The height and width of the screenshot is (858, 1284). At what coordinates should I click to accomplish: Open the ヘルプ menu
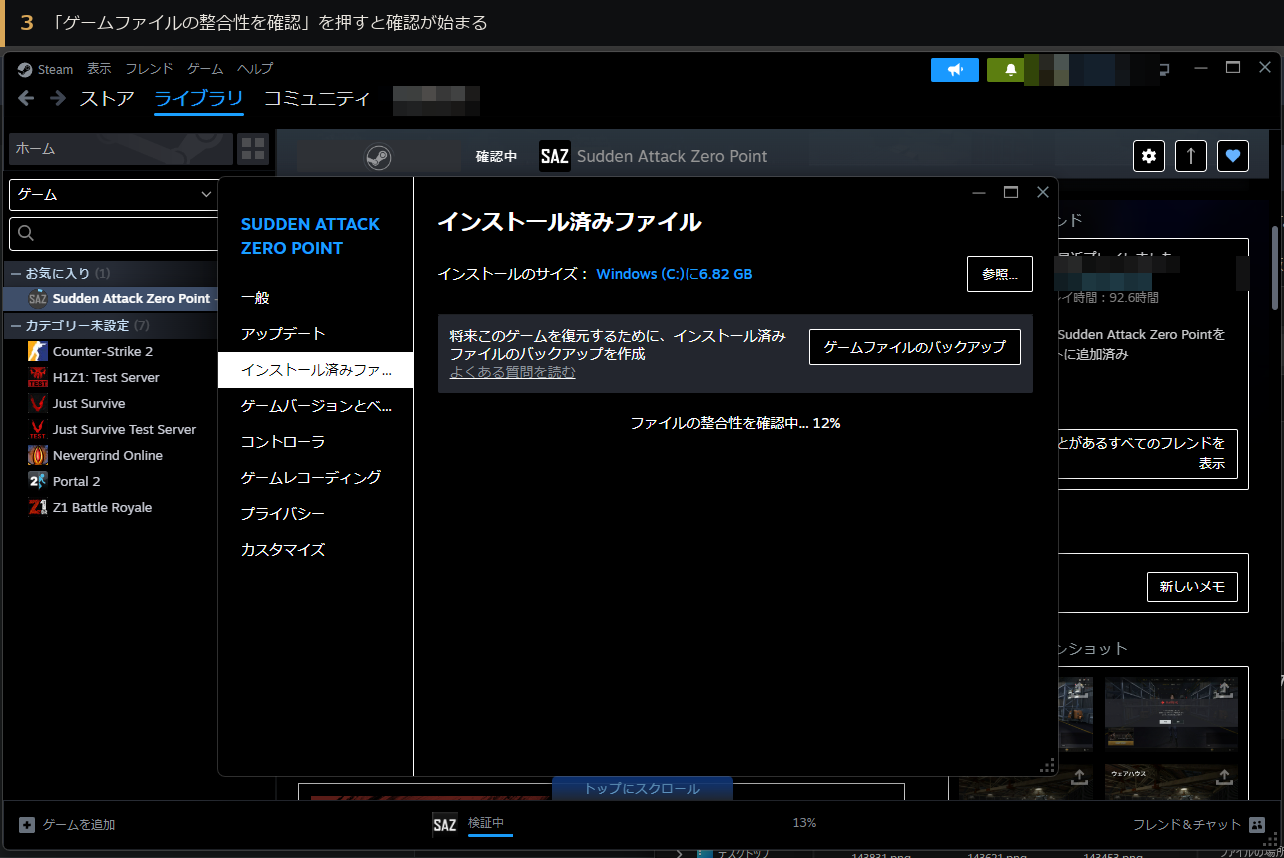255,69
